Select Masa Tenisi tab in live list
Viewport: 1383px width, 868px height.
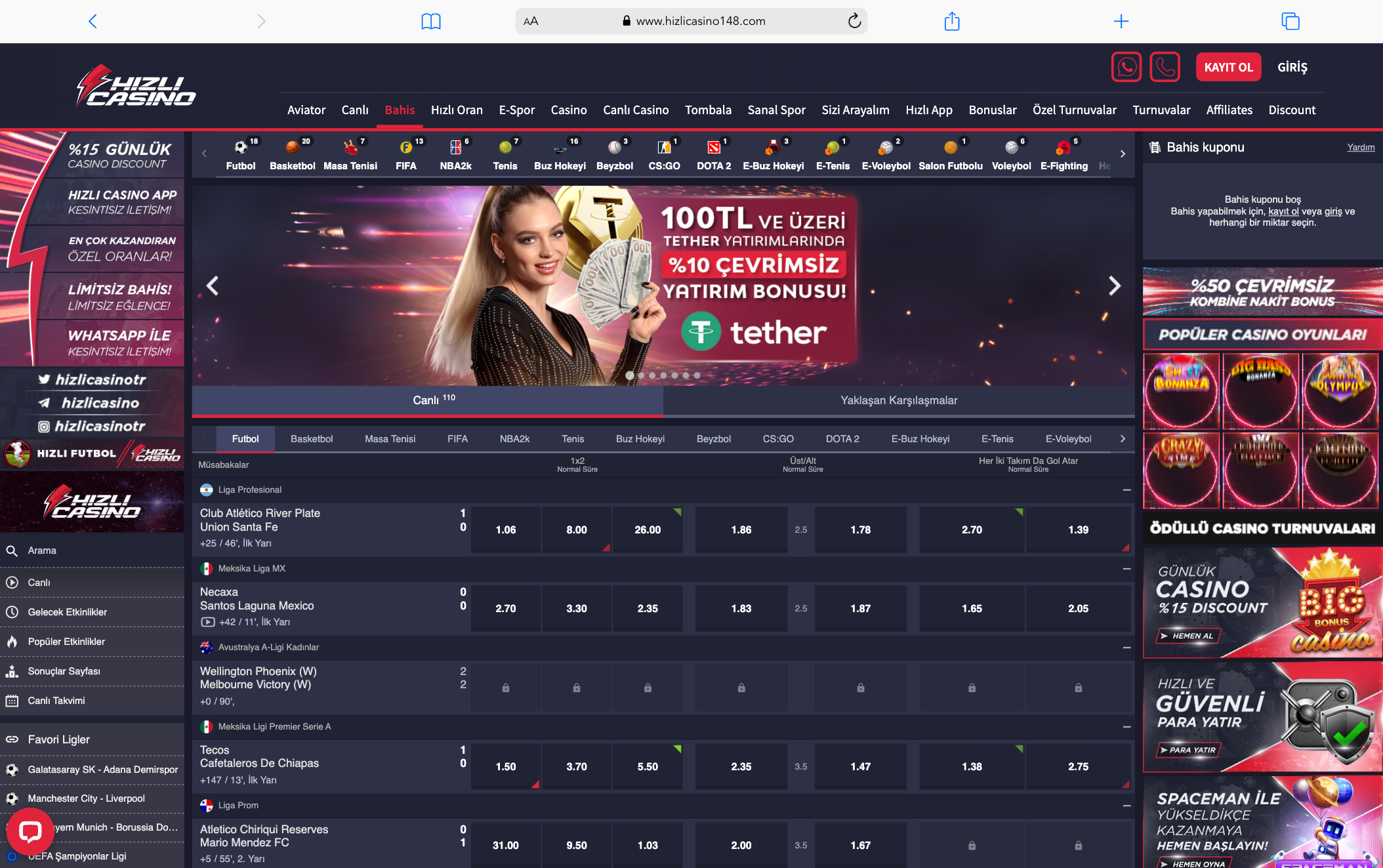390,439
